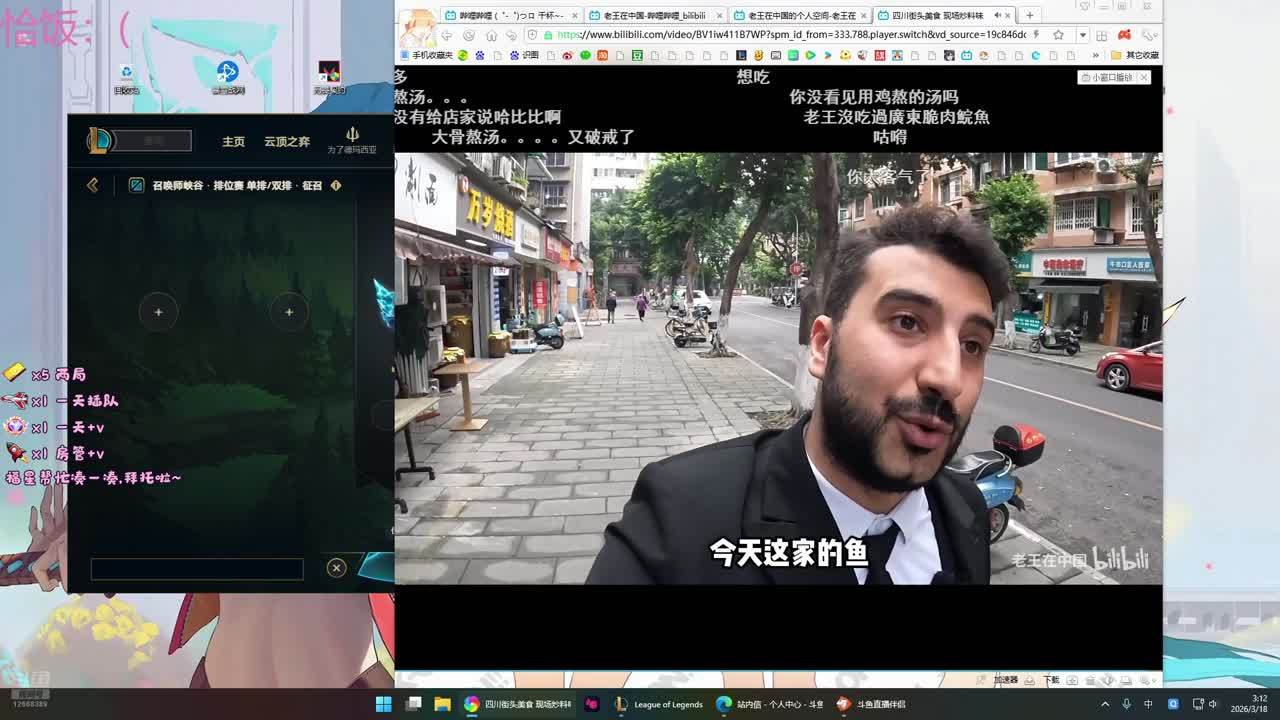
Task: Open address bar dropdown arrow
Action: (x=1082, y=35)
